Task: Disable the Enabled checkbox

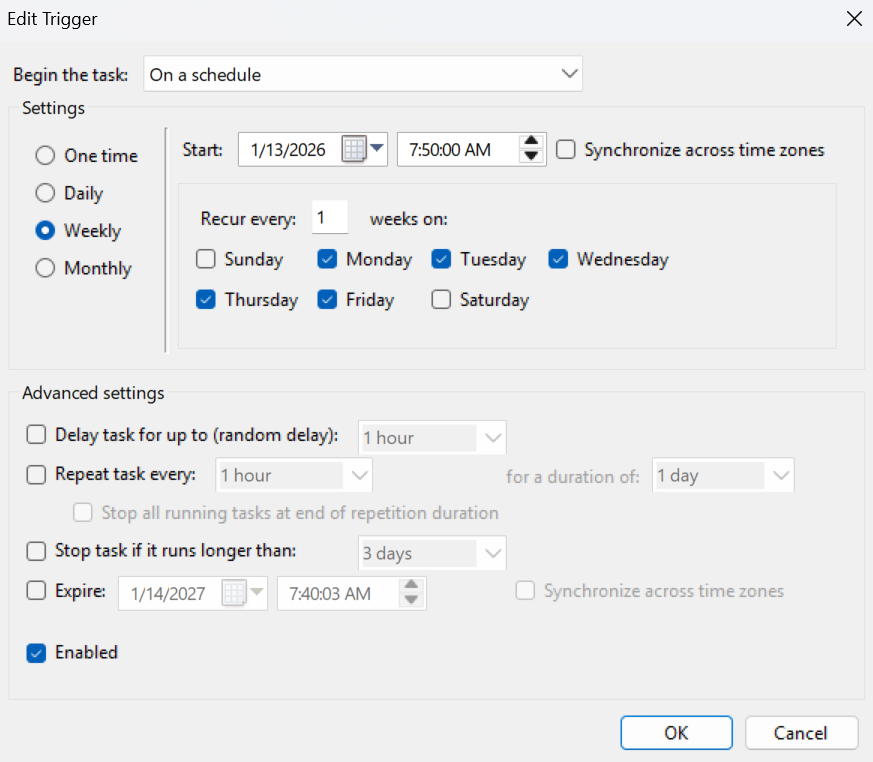Action: (36, 652)
